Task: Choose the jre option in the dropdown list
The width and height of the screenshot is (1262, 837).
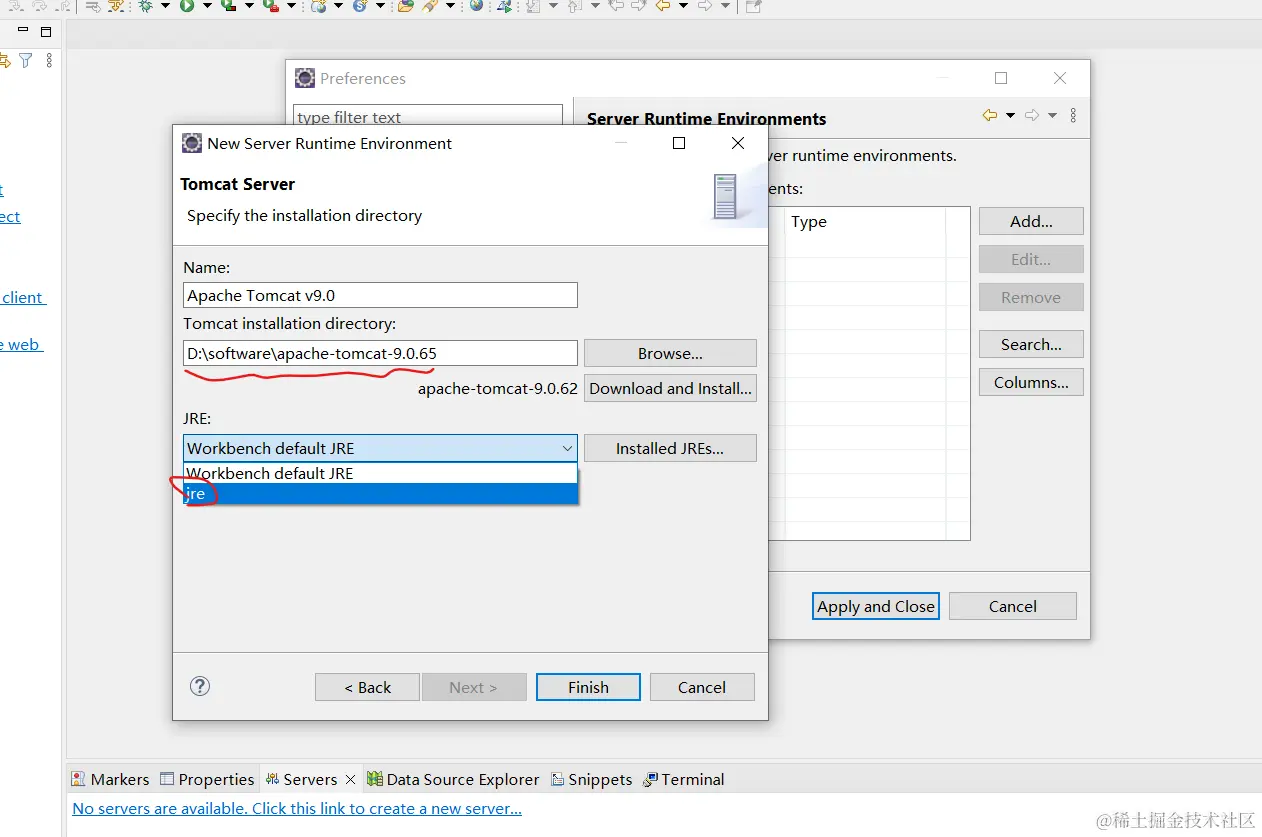Action: (x=381, y=493)
